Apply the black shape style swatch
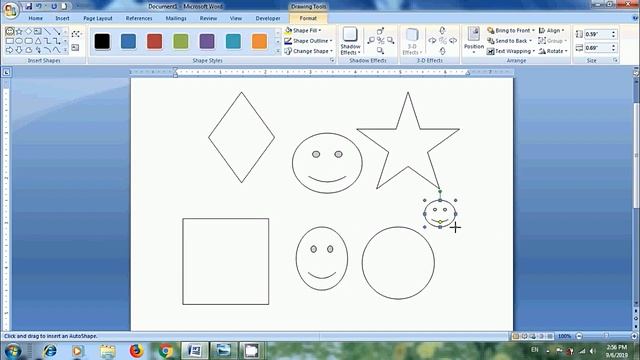The width and height of the screenshot is (640, 360). tap(102, 41)
